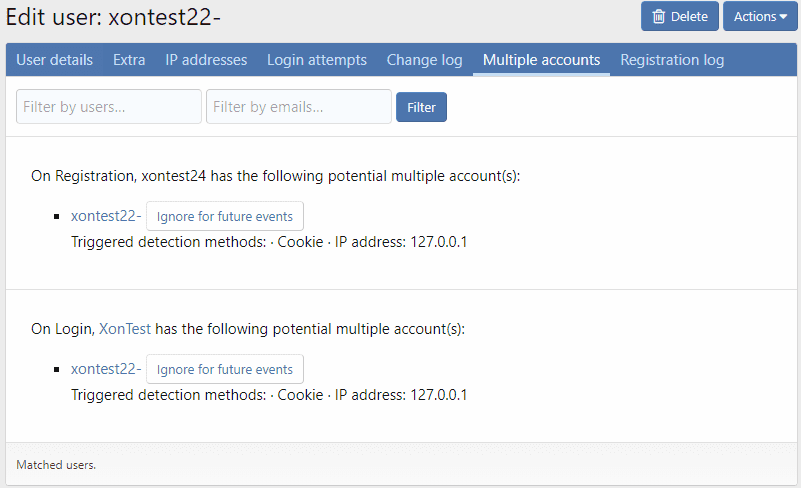
Task: Select the Multiple accounts tab
Action: click(x=541, y=60)
